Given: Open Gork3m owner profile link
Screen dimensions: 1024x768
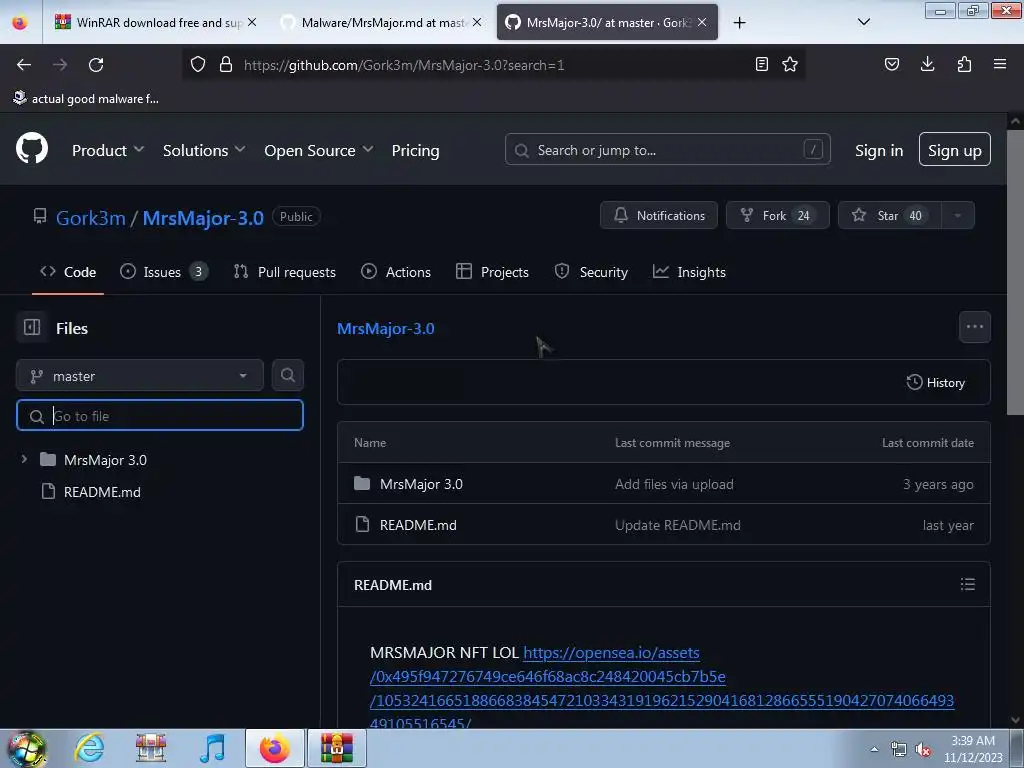Looking at the screenshot, I should [x=90, y=217].
